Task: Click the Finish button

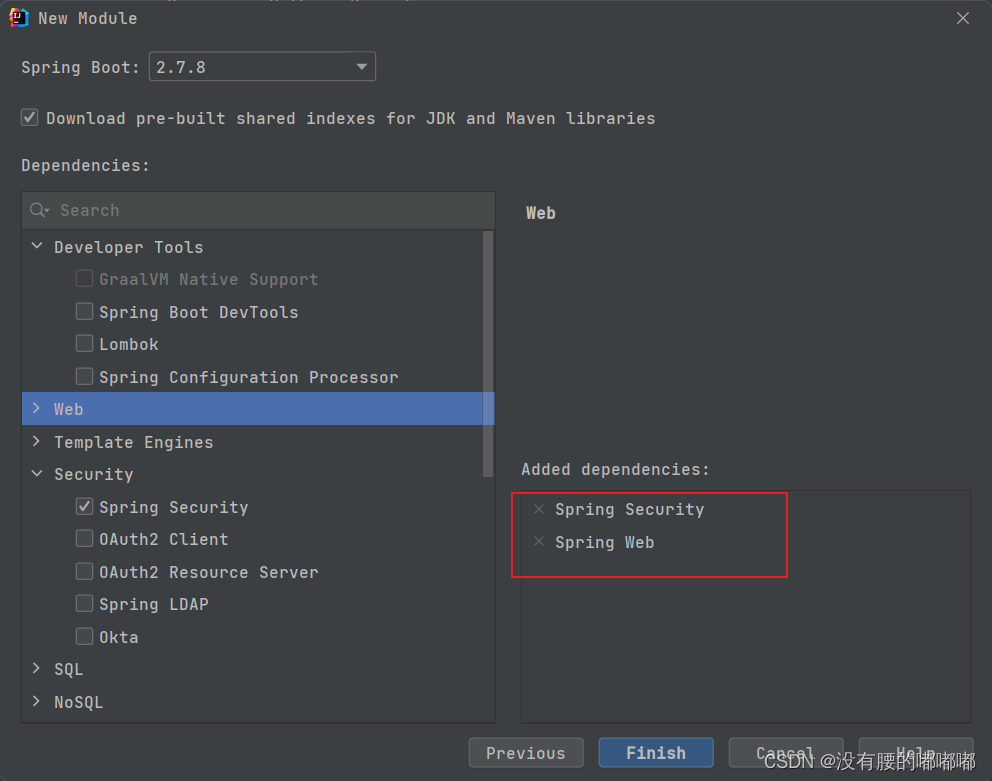Action: click(x=656, y=753)
